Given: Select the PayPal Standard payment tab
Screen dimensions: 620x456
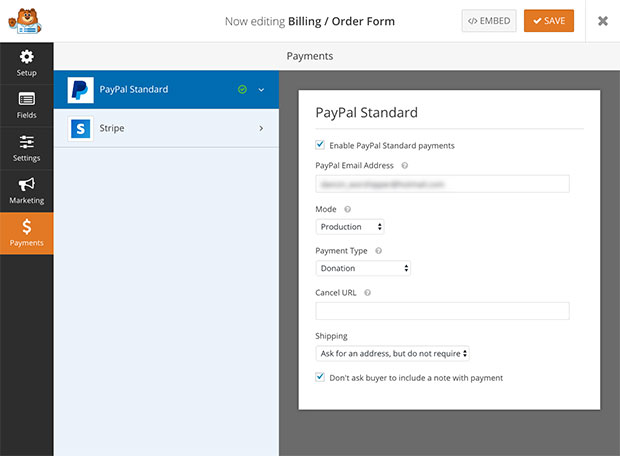Looking at the screenshot, I should [166, 90].
